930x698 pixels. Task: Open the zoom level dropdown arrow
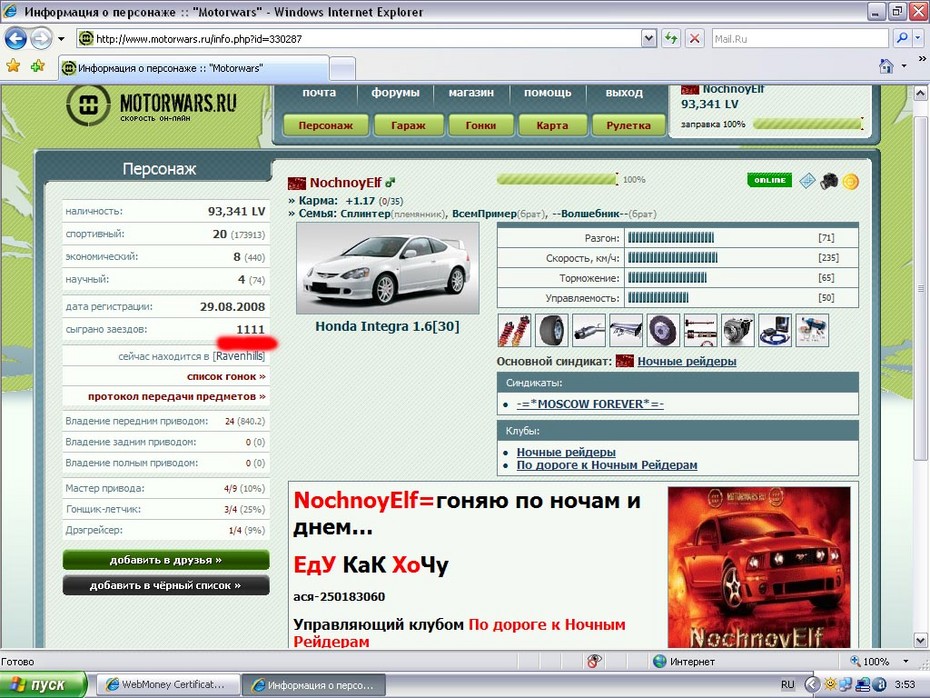point(906,661)
